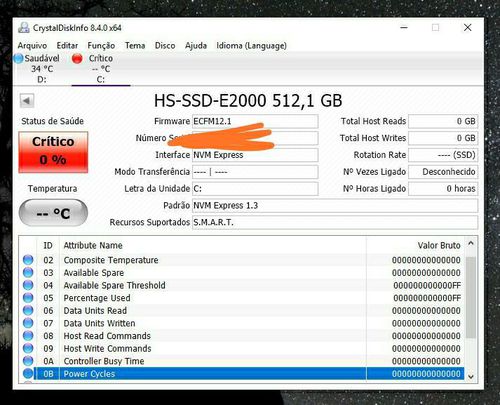Click the Total Host Writes value field

(443, 138)
